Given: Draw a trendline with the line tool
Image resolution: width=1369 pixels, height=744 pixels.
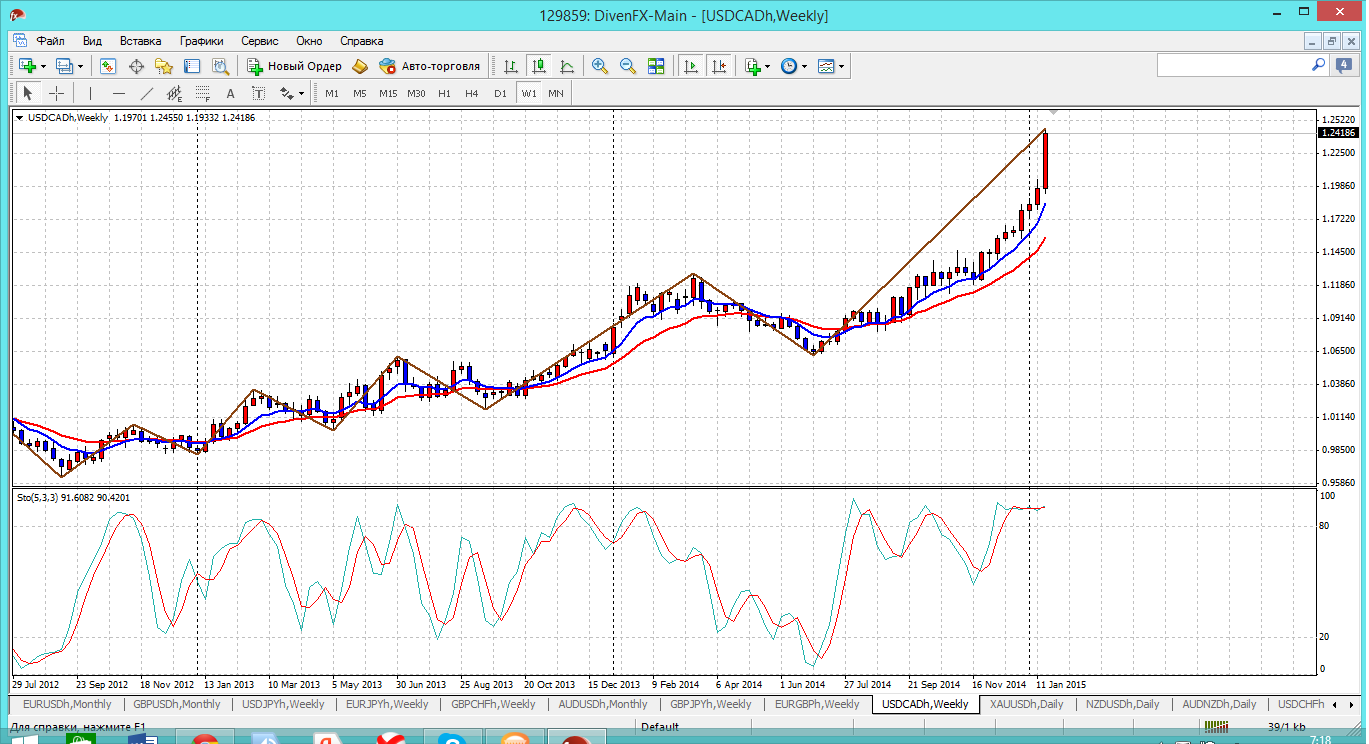Looking at the screenshot, I should tap(147, 93).
